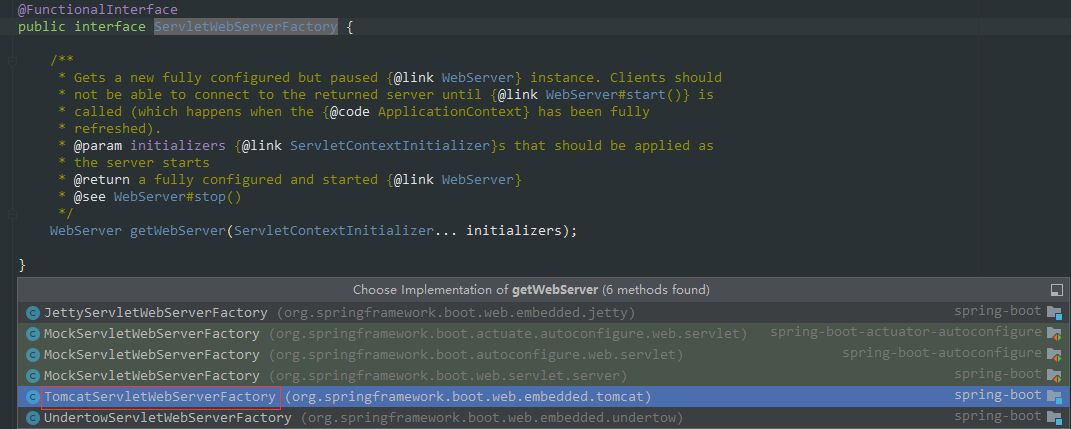
Task: Click the initializers parameter name in the signature
Action: [514, 231]
